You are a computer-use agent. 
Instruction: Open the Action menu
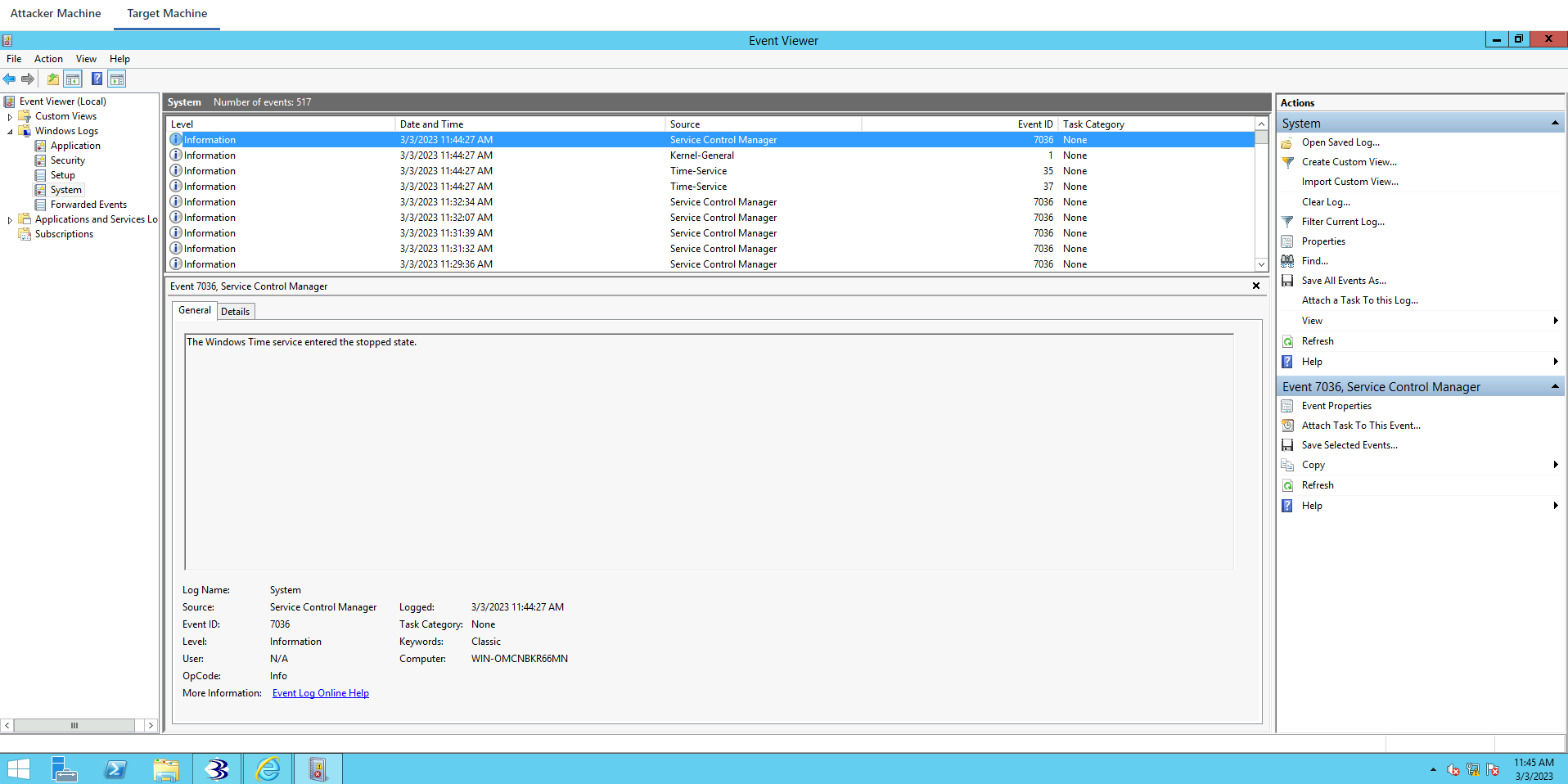tap(48, 59)
